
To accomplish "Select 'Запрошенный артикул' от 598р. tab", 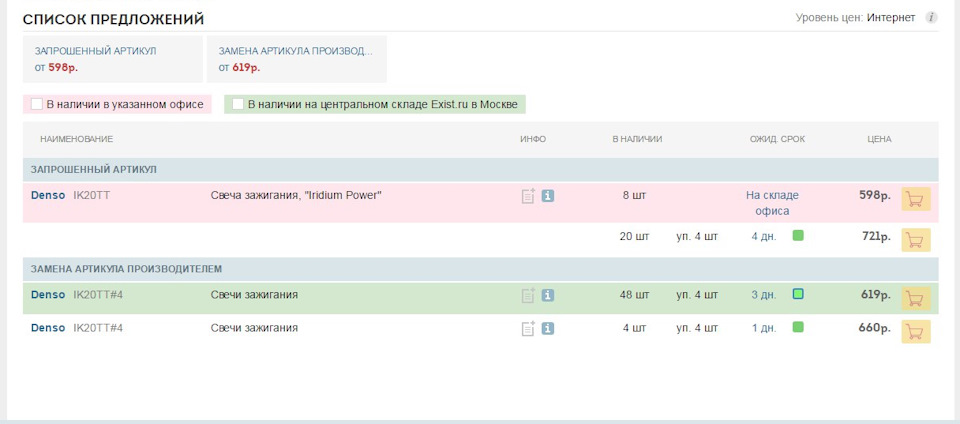I will tap(113, 59).
